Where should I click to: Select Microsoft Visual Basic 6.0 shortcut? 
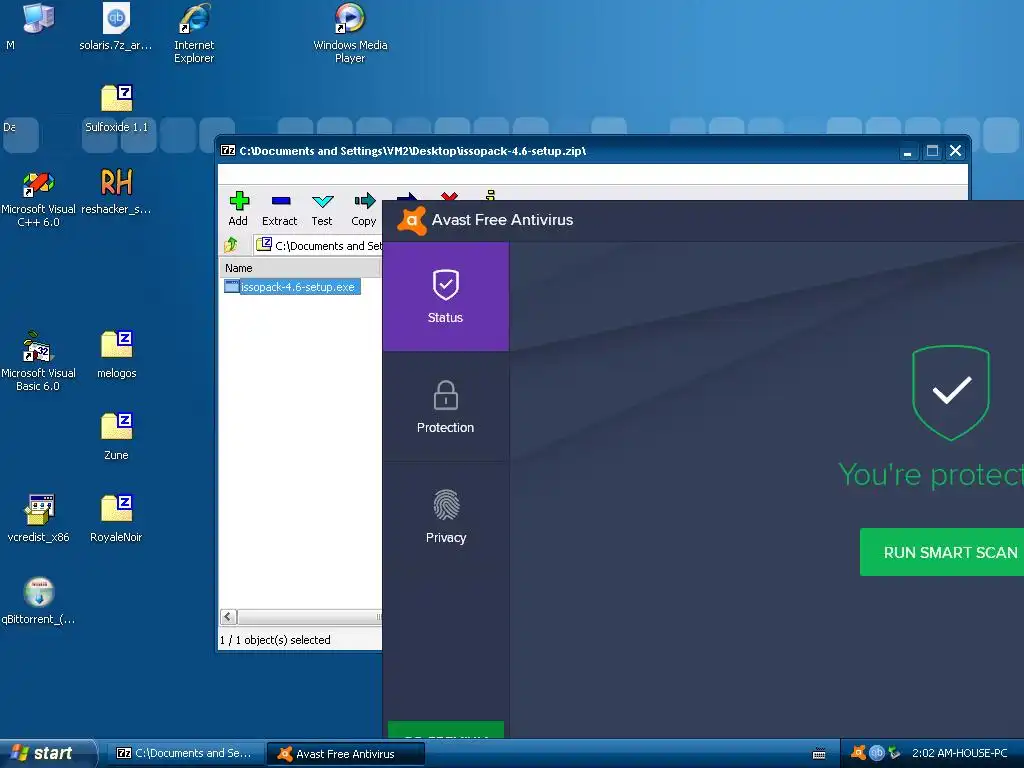point(38,361)
